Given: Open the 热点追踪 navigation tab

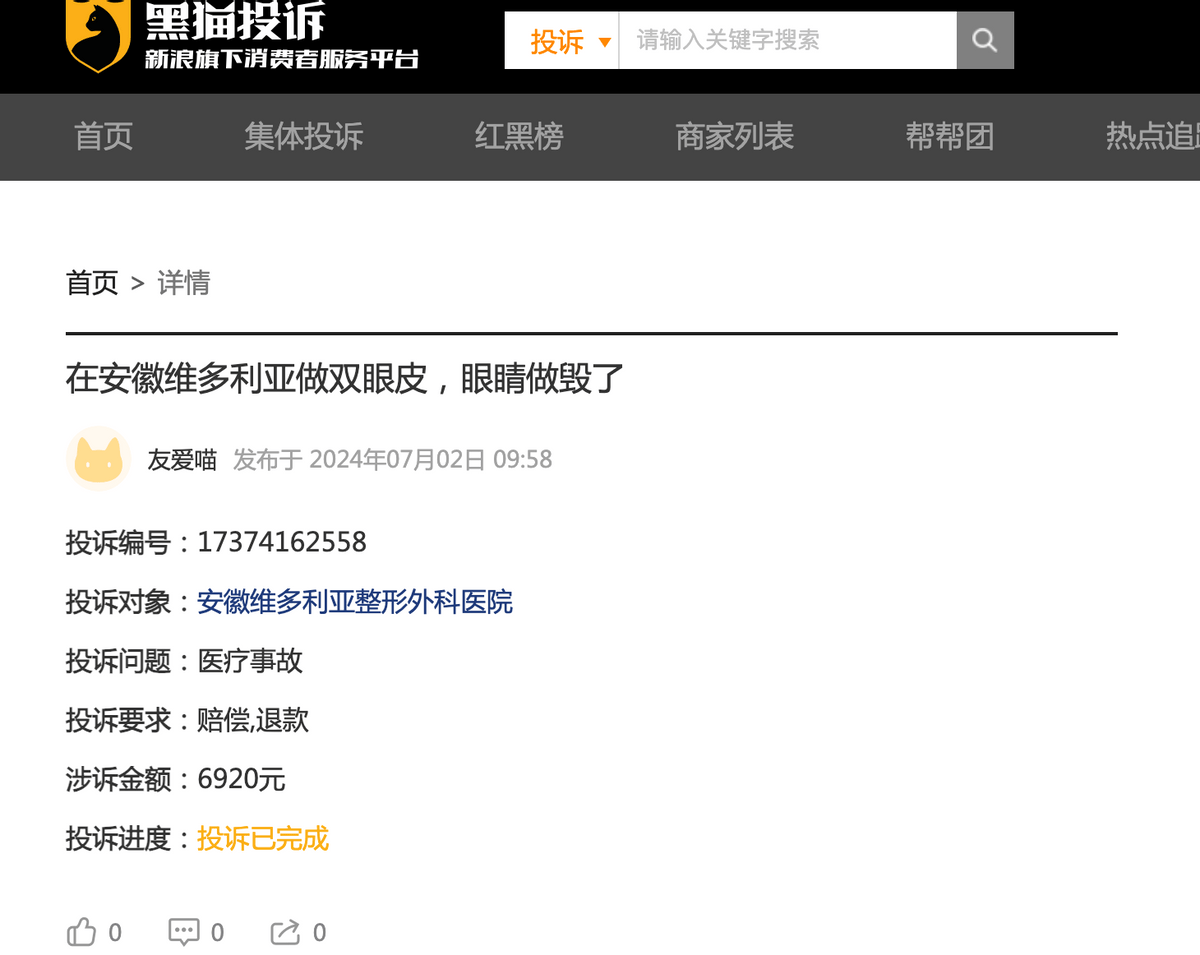Looking at the screenshot, I should click(x=1152, y=136).
